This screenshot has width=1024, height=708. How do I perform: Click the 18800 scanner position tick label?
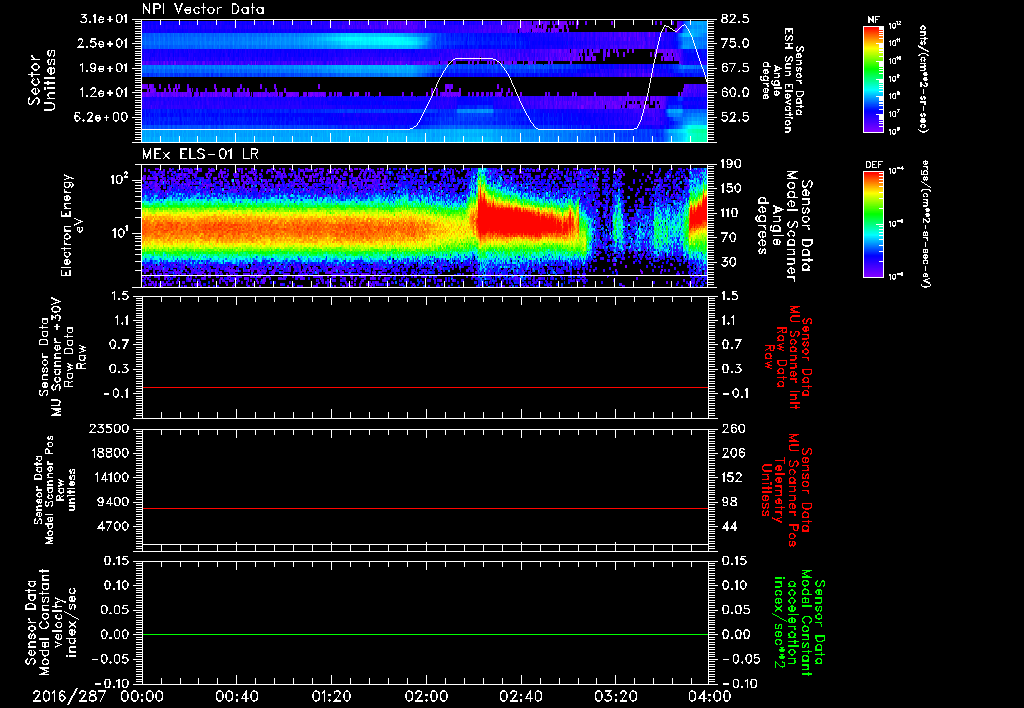pyautogui.click(x=108, y=453)
